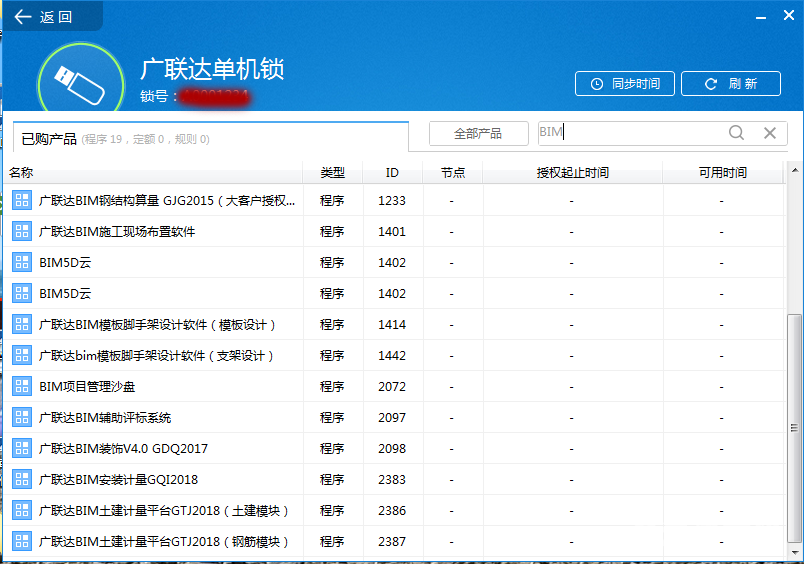This screenshot has height=564, width=804.
Task: Click the vertical scrollbar thumb
Action: click(794, 428)
